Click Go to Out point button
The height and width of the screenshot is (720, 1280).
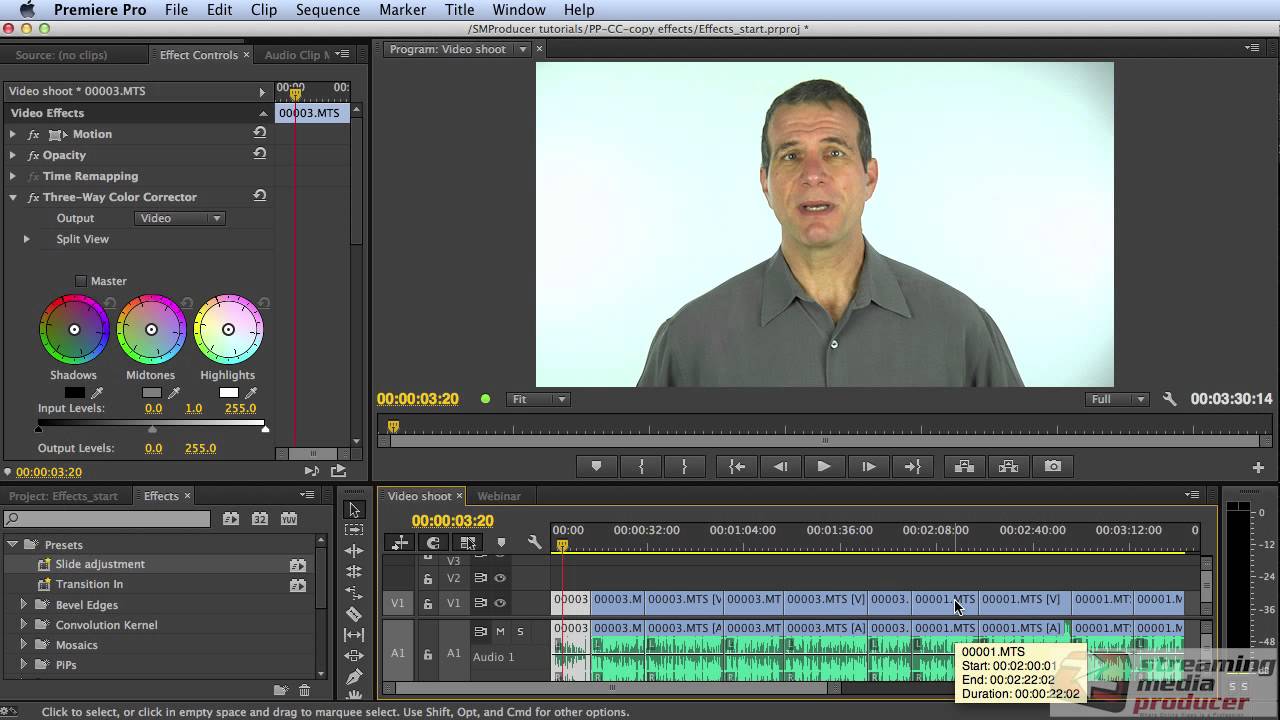(x=913, y=466)
